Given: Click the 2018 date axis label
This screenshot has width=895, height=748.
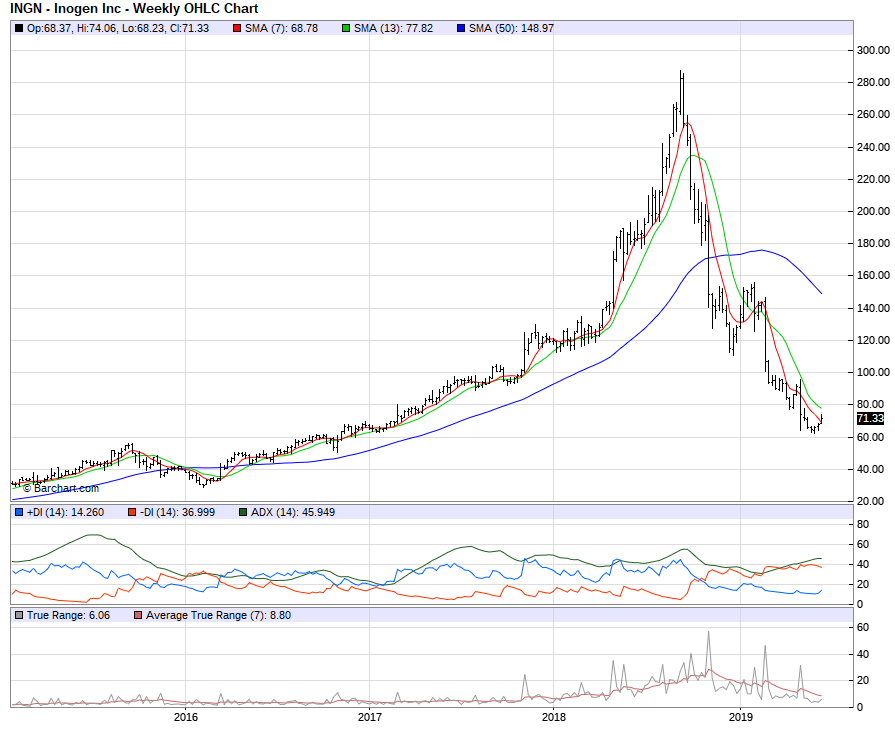Looking at the screenshot, I should pos(554,717).
